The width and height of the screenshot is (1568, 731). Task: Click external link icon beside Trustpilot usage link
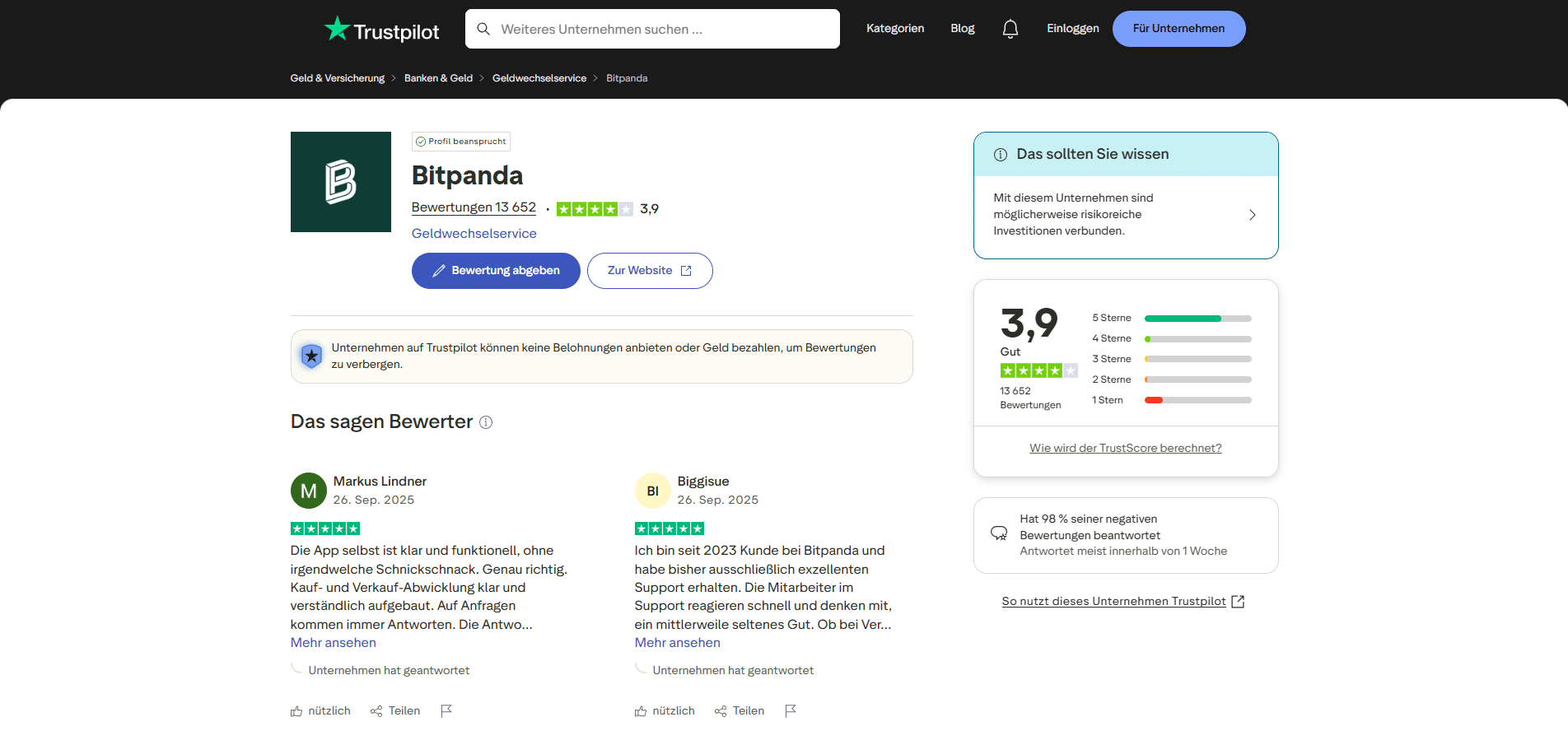[x=1238, y=602]
